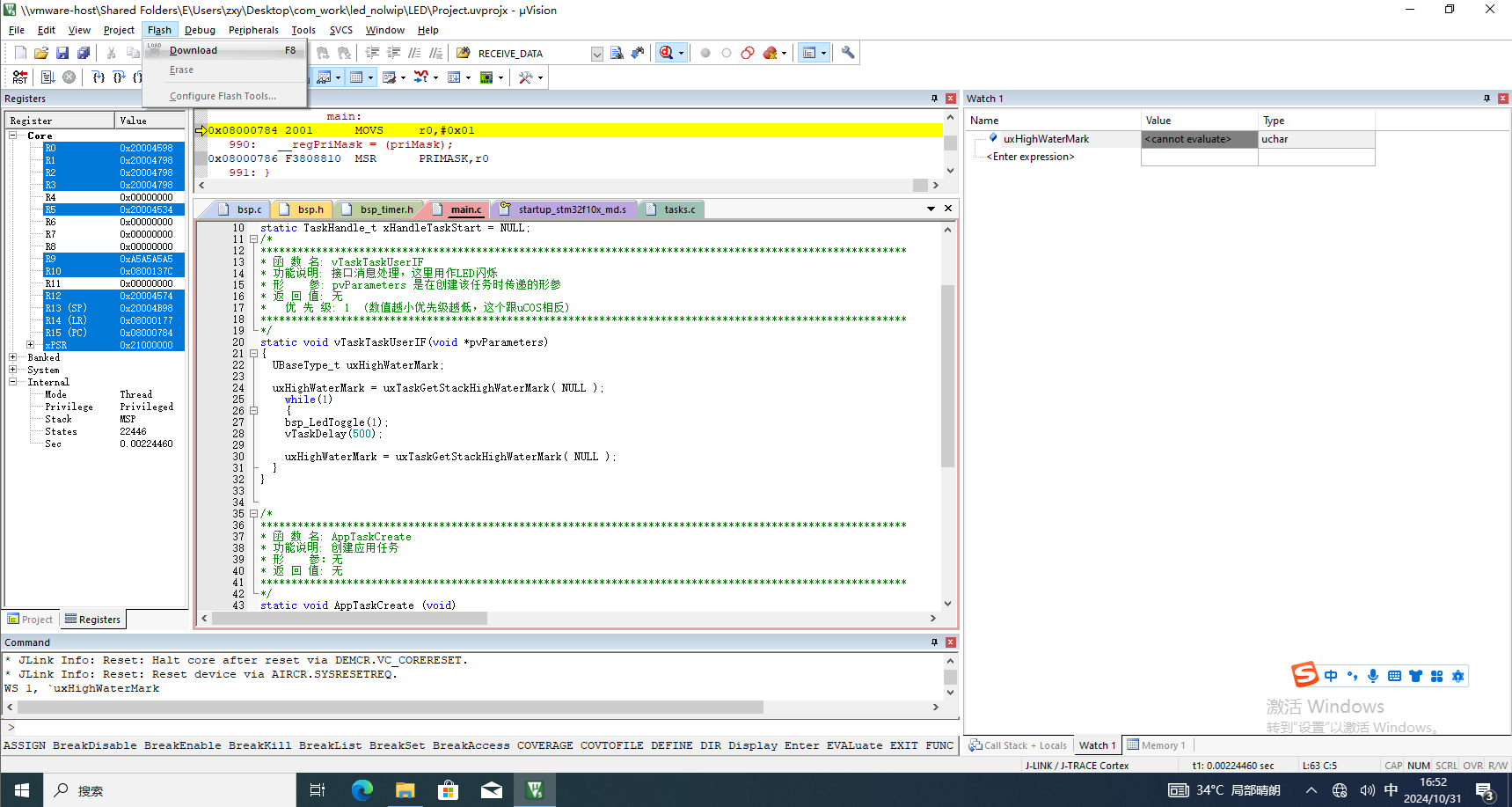Screen dimensions: 1512x807
Task: Expand the Banked register group
Action: [x=13, y=357]
